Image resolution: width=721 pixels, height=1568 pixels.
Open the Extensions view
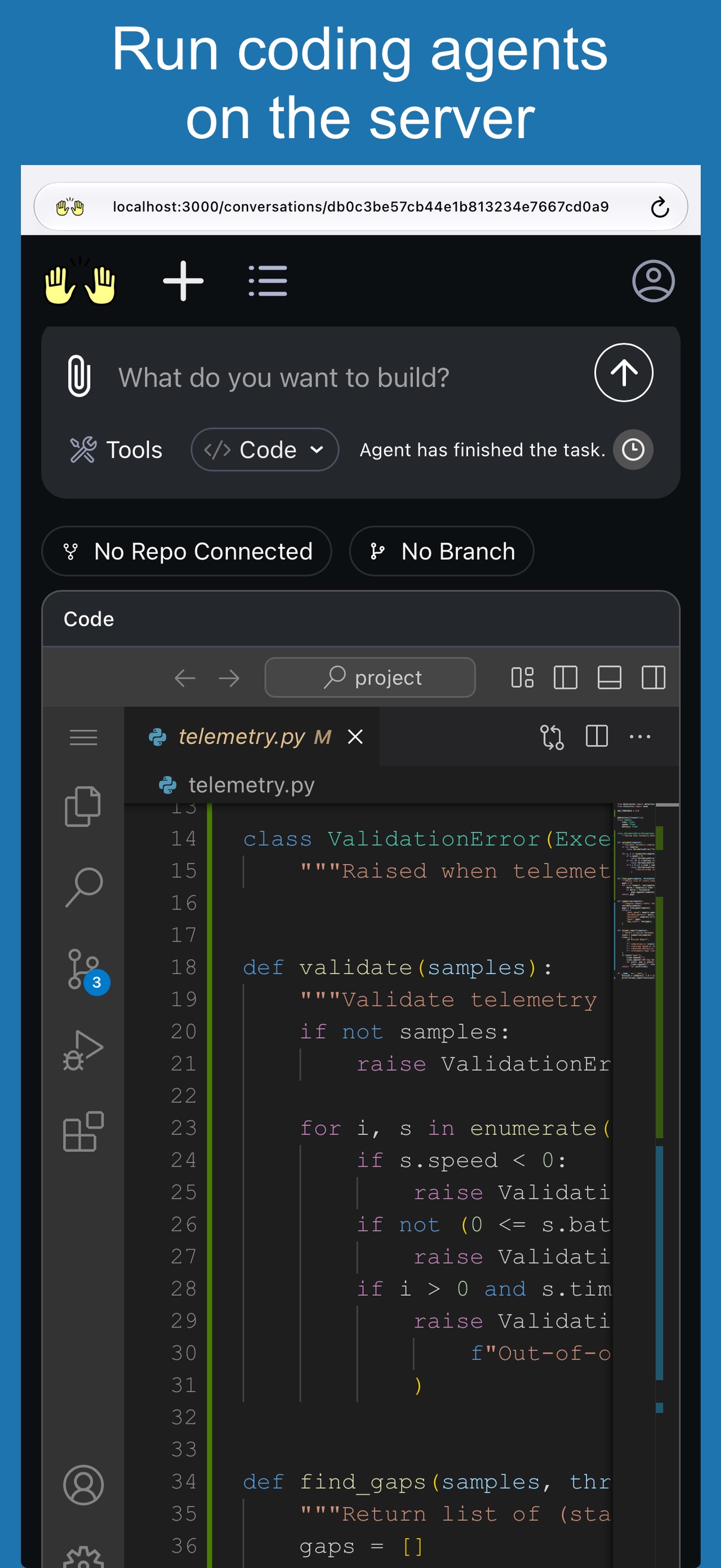tap(83, 1131)
